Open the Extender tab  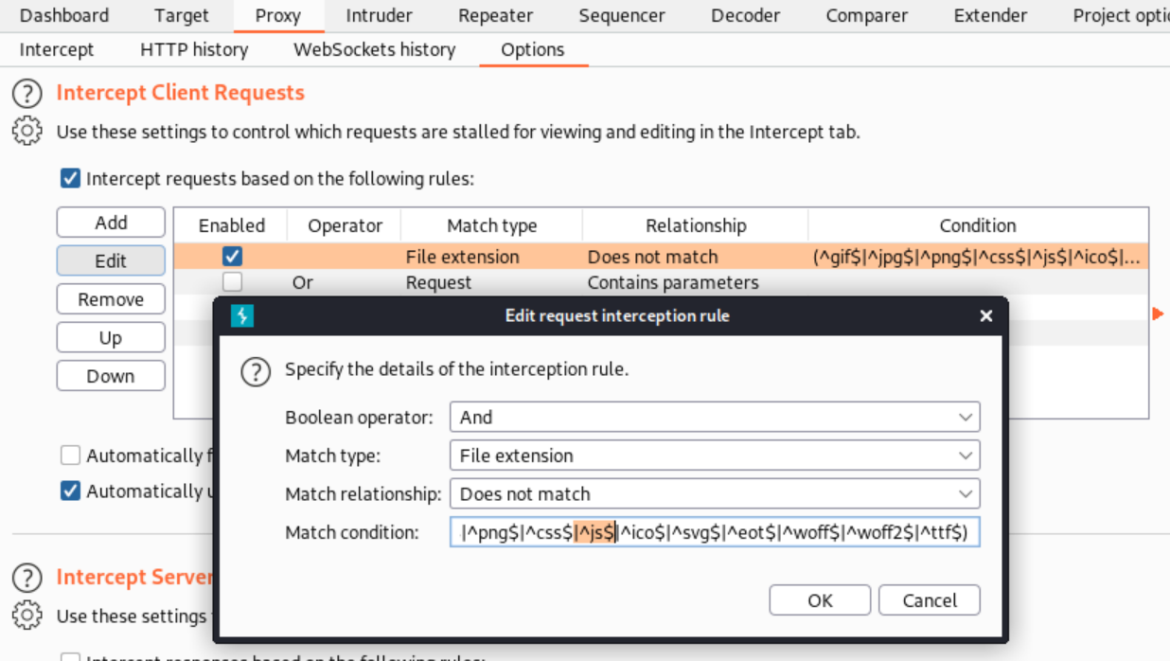point(990,16)
